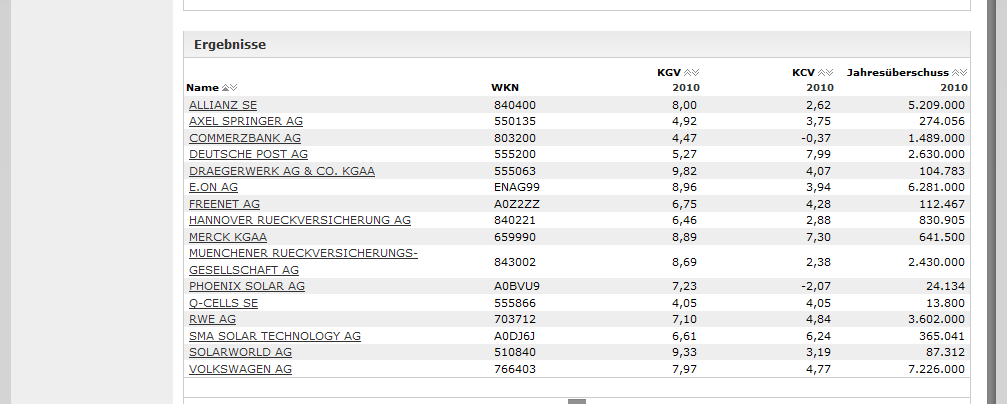Open the PHOENIX SOLAR AG link
The image size is (1007, 404).
click(247, 286)
